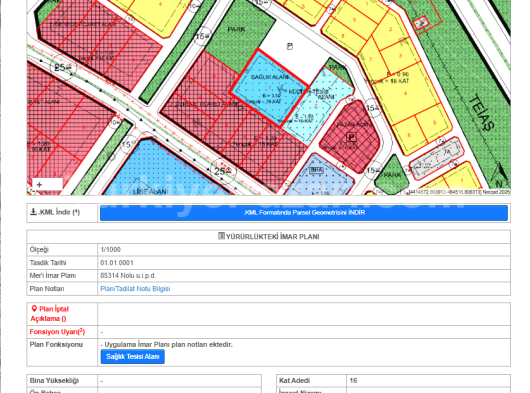Download parcel geometry in KML format
Screen dimensions: 530x393
(304, 213)
